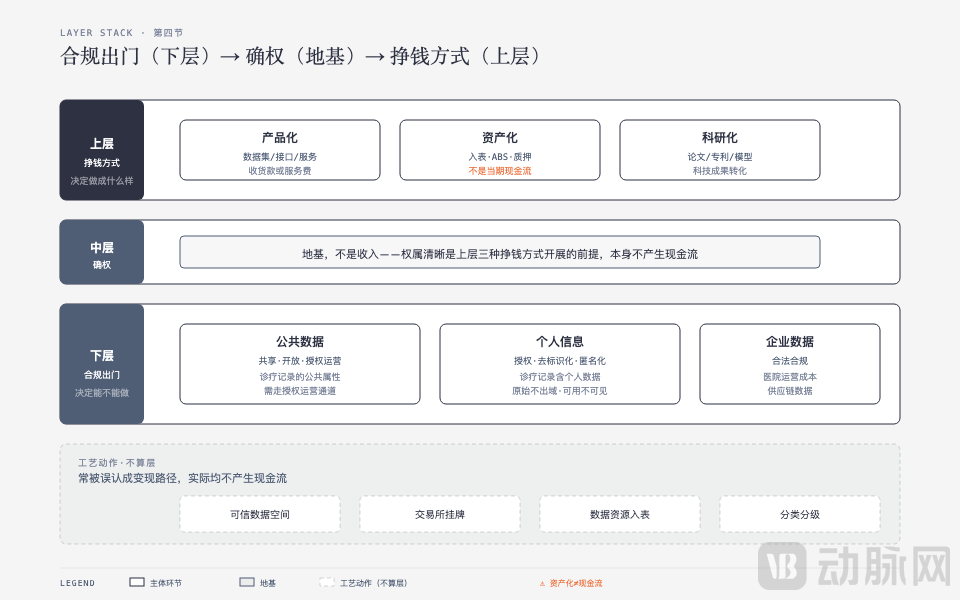Image resolution: width=960 pixels, height=600 pixels.
Task: Select the 原始不出域·可用不可见 line
Action: coord(560,391)
